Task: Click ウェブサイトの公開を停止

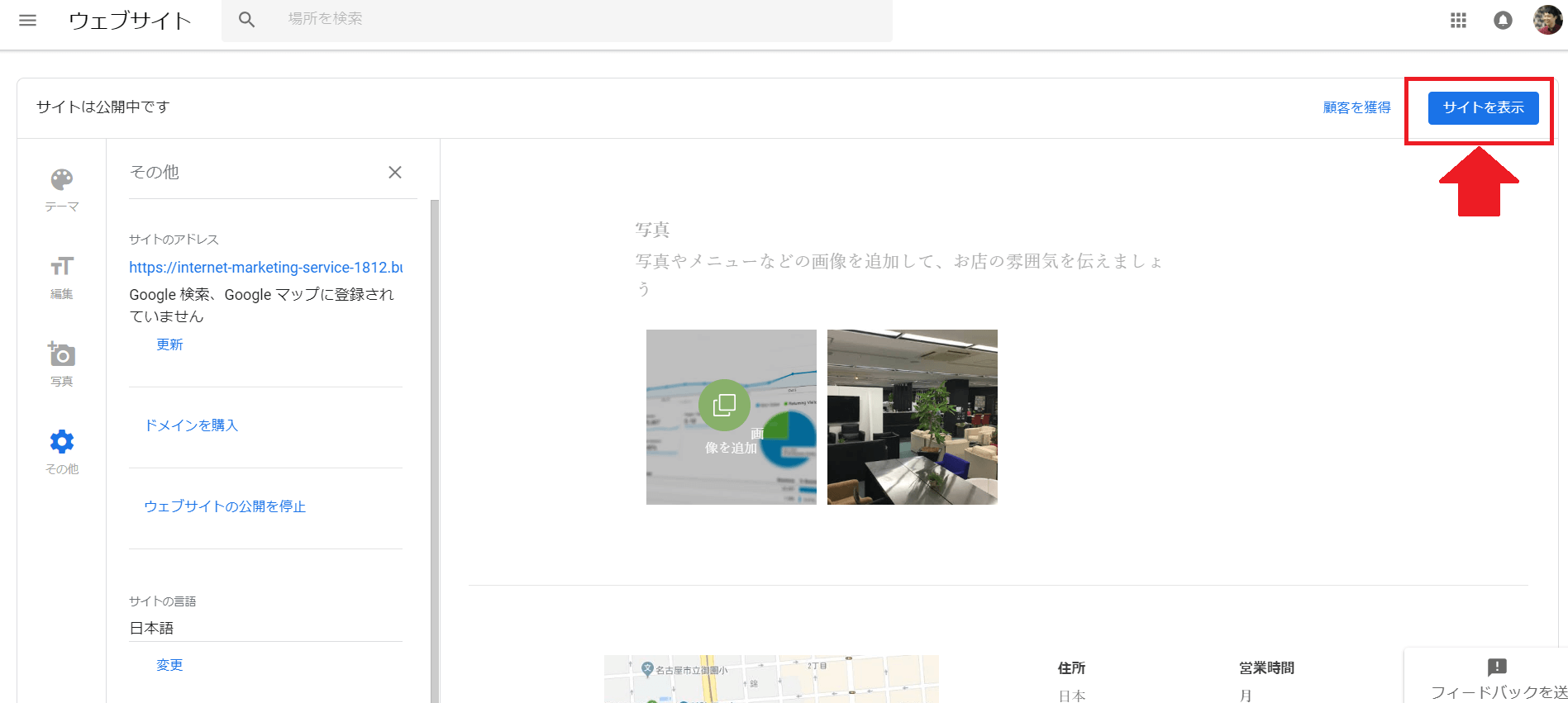Action: [225, 506]
